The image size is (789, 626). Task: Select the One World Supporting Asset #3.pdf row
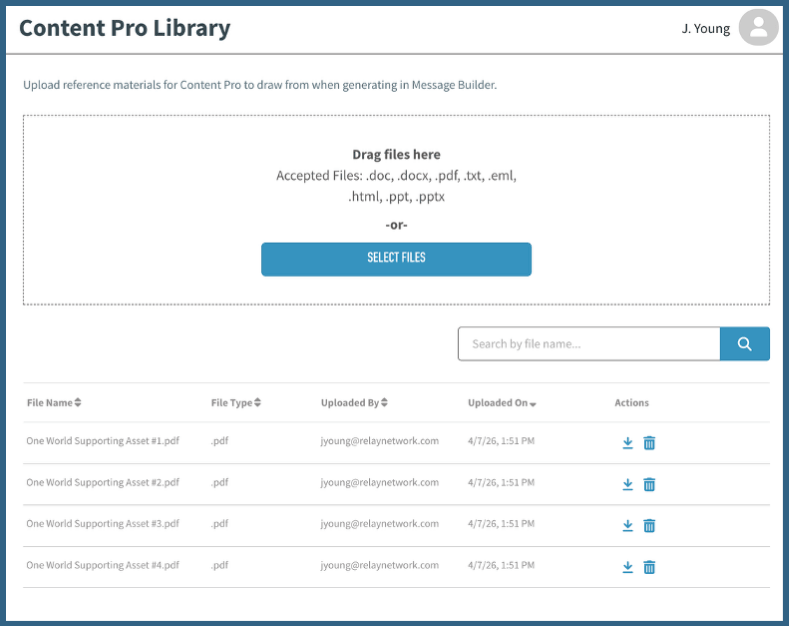click(102, 524)
